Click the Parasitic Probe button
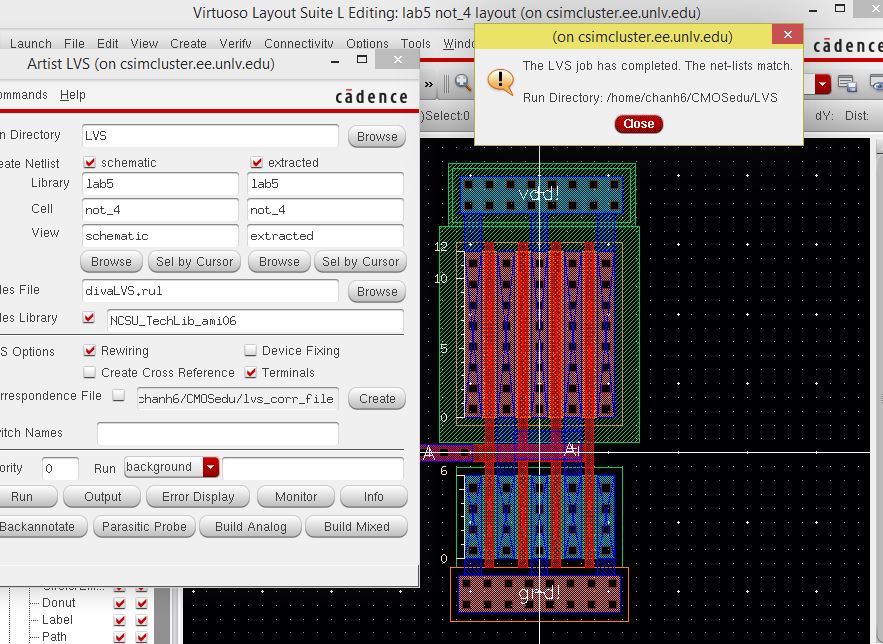This screenshot has height=644, width=883. [x=145, y=527]
